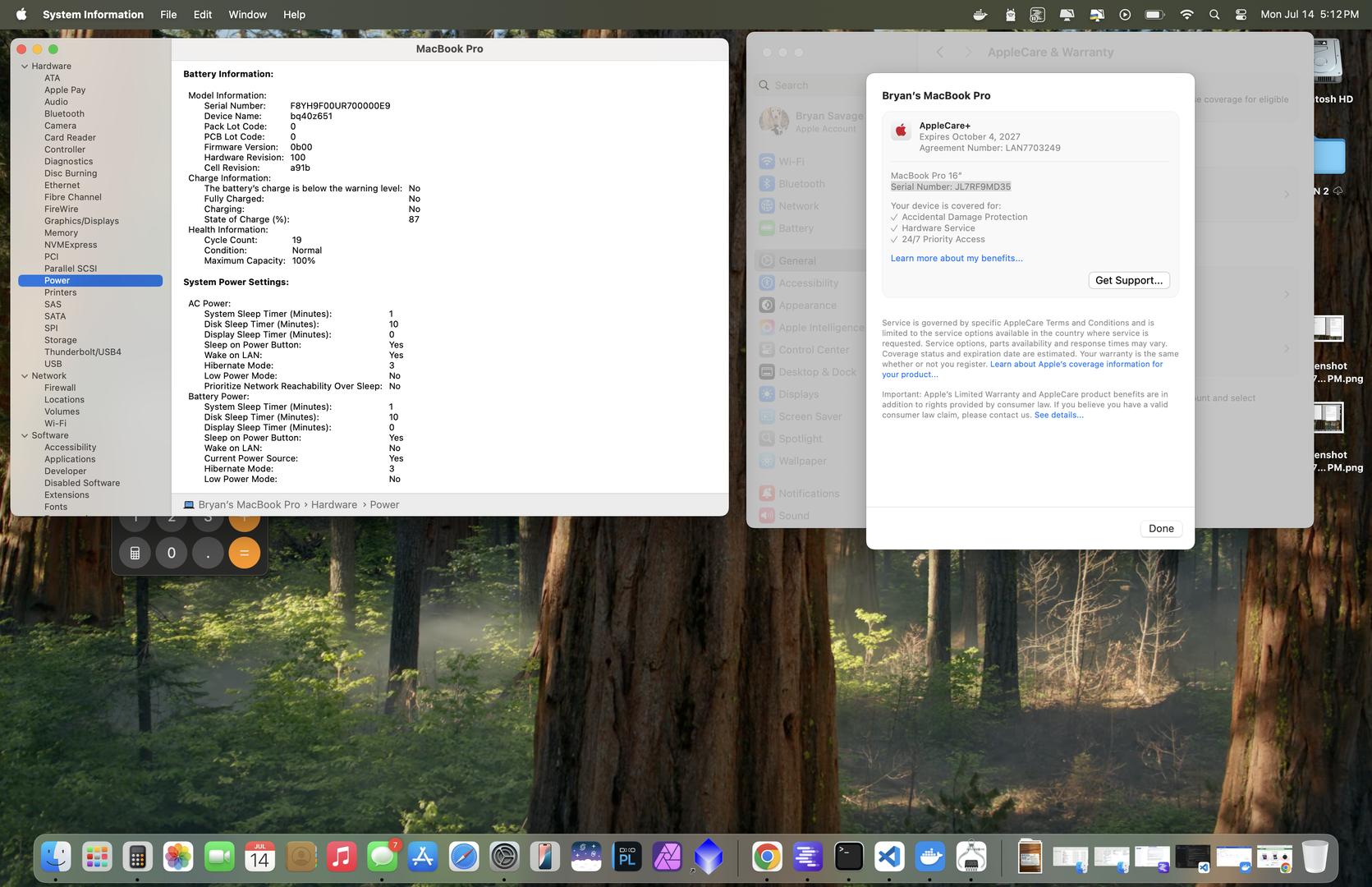
Task: Click Hardware in the bottom path bar
Action: coord(334,505)
